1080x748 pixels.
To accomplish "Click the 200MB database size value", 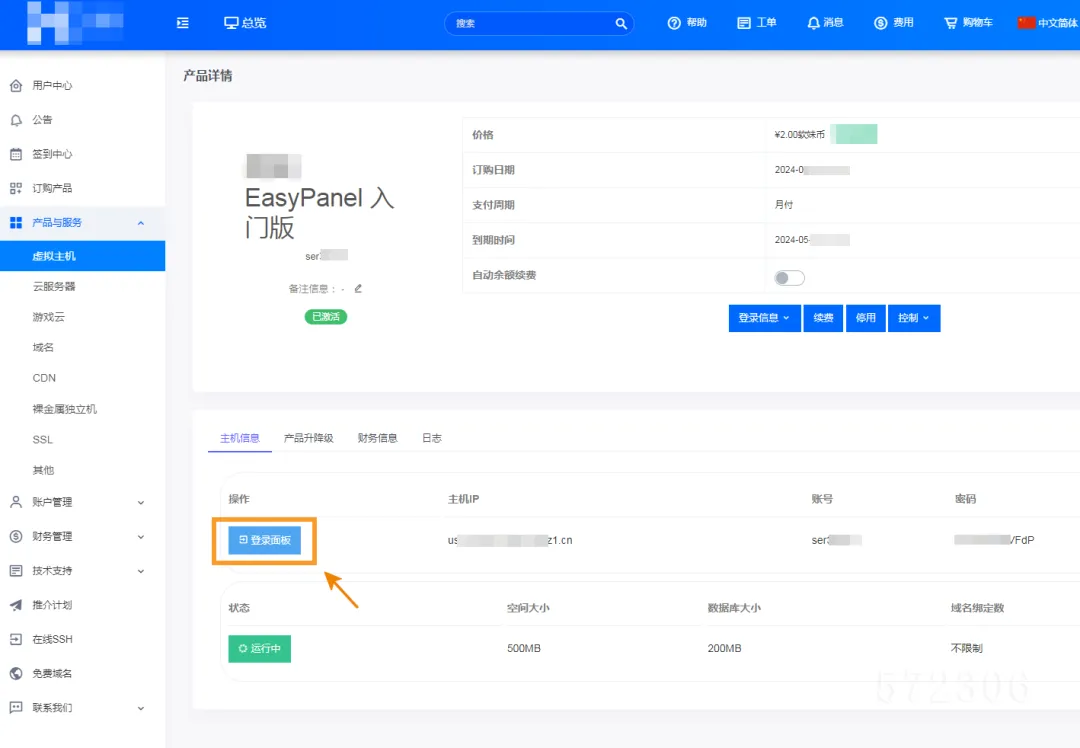I will tap(725, 649).
